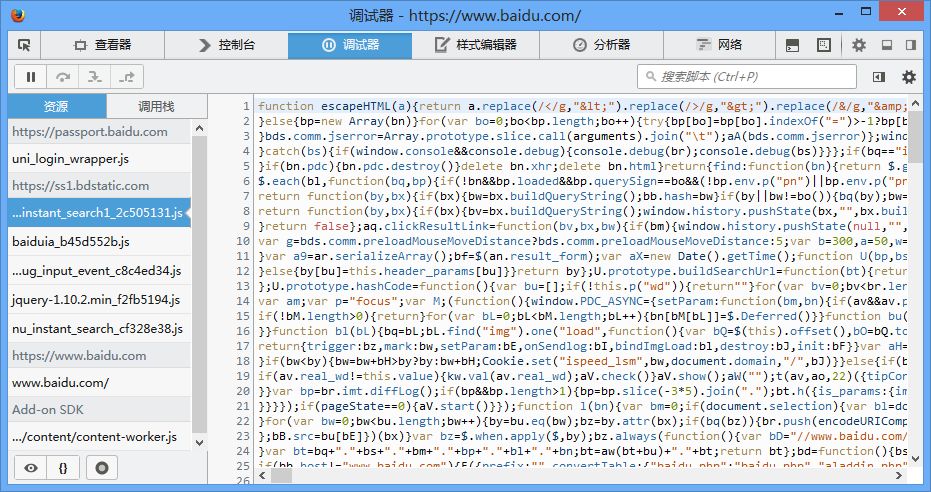931x492 pixels.
Task: Click the editor horizontal scrollbar thumb
Action: [x=281, y=475]
